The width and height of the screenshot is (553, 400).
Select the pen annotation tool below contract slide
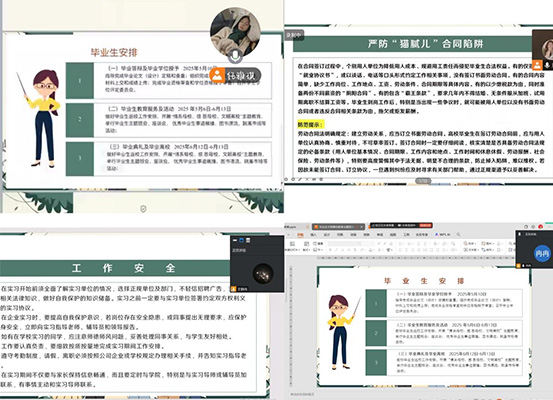tap(300, 179)
